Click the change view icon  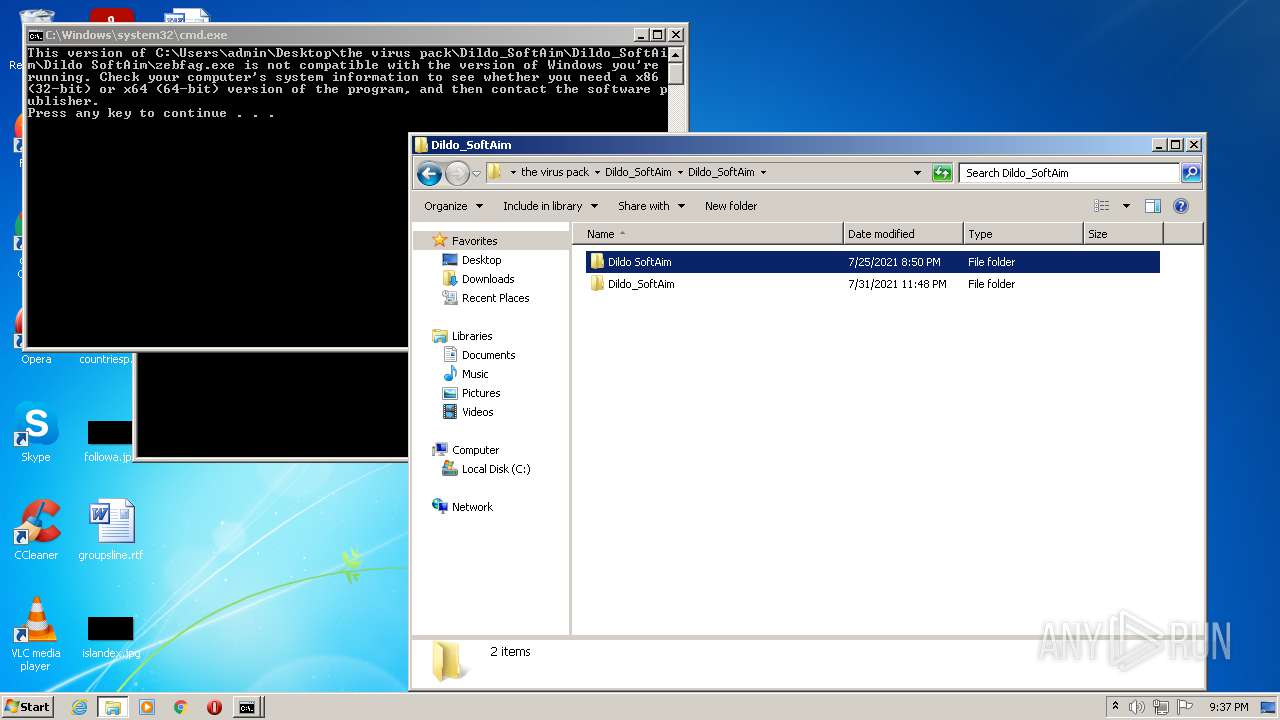pos(1102,206)
